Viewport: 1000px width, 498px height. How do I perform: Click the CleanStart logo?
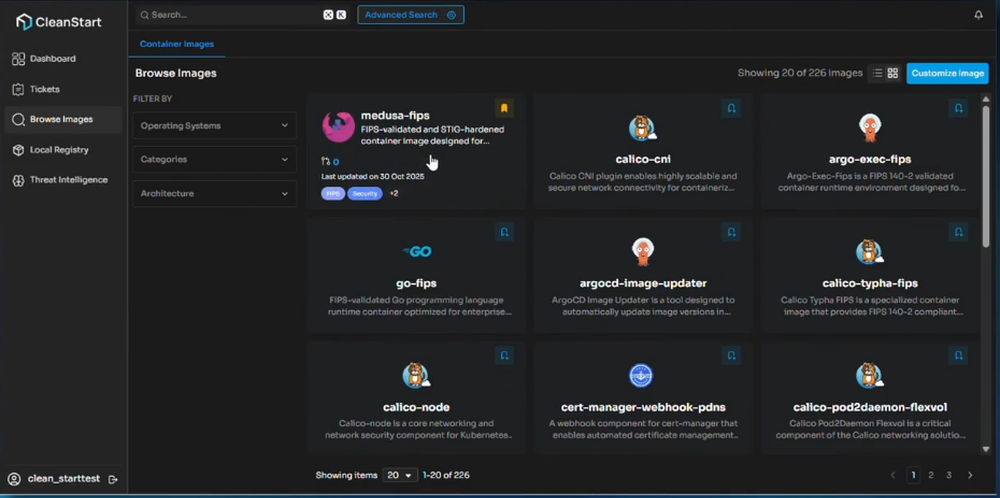pyautogui.click(x=59, y=22)
